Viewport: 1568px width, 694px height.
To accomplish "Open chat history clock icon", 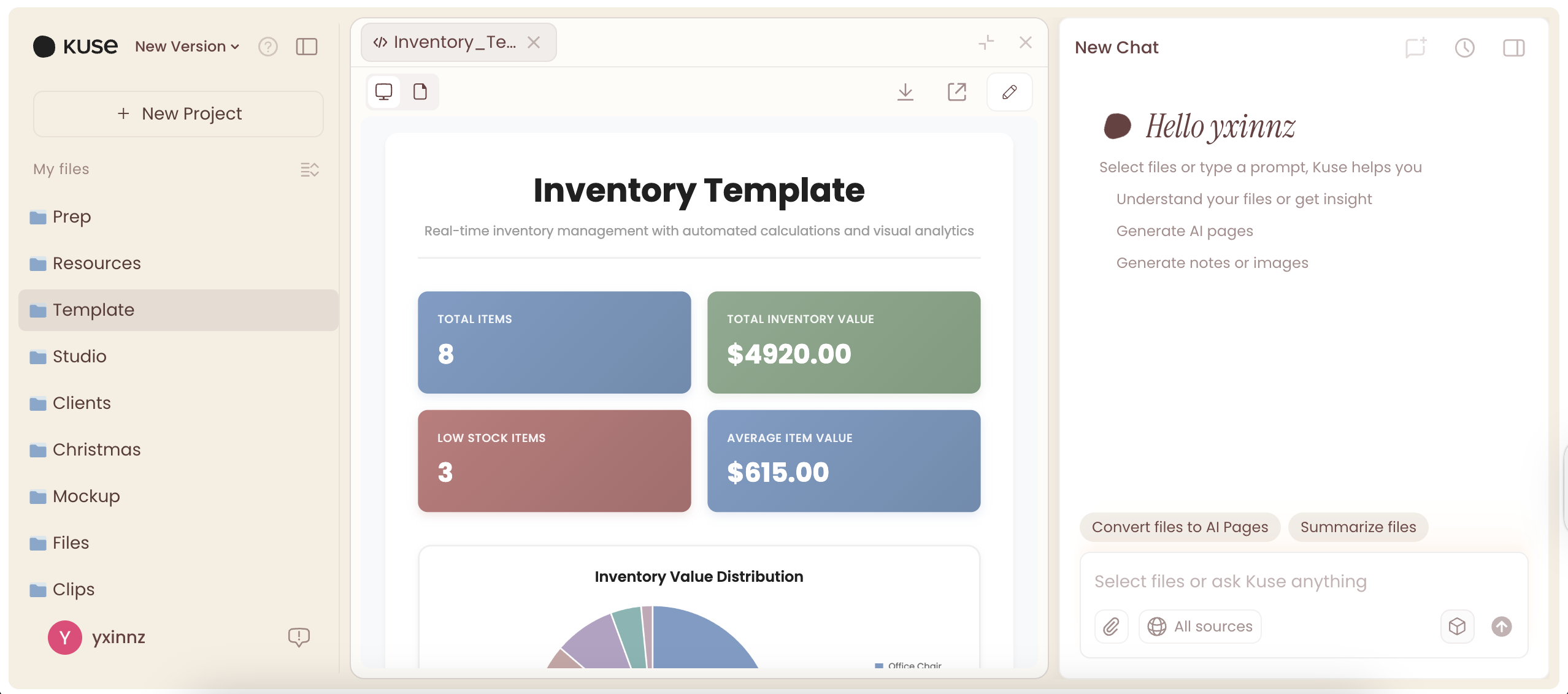I will point(1464,48).
